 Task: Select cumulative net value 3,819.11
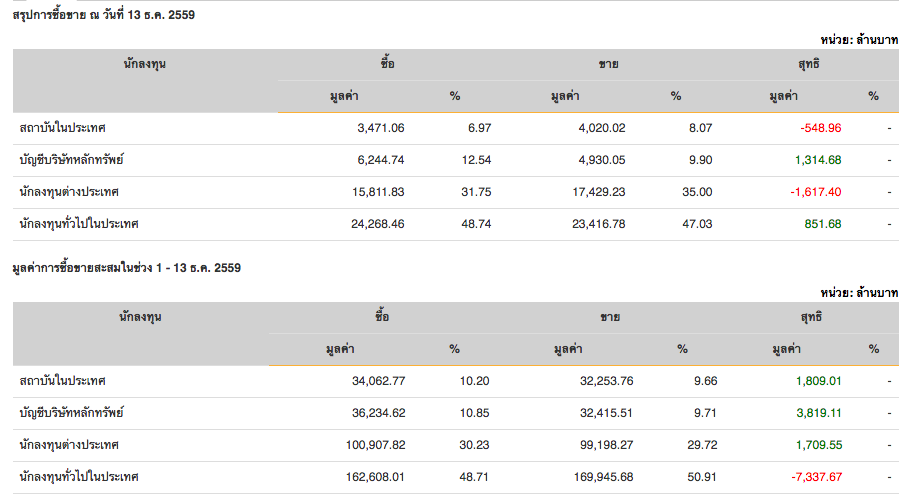818,413
